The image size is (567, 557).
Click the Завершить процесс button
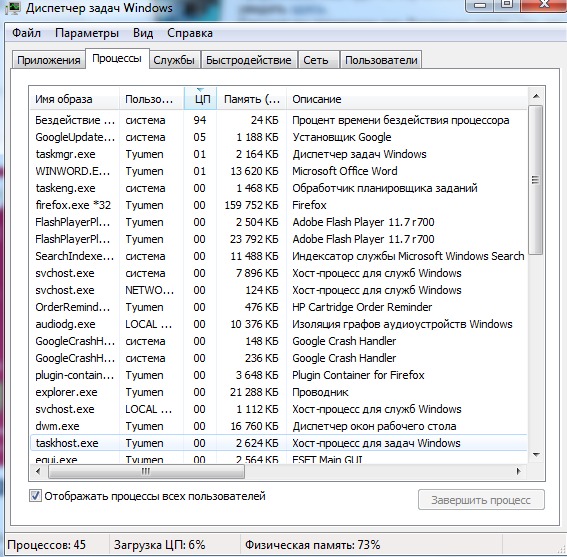point(481,500)
